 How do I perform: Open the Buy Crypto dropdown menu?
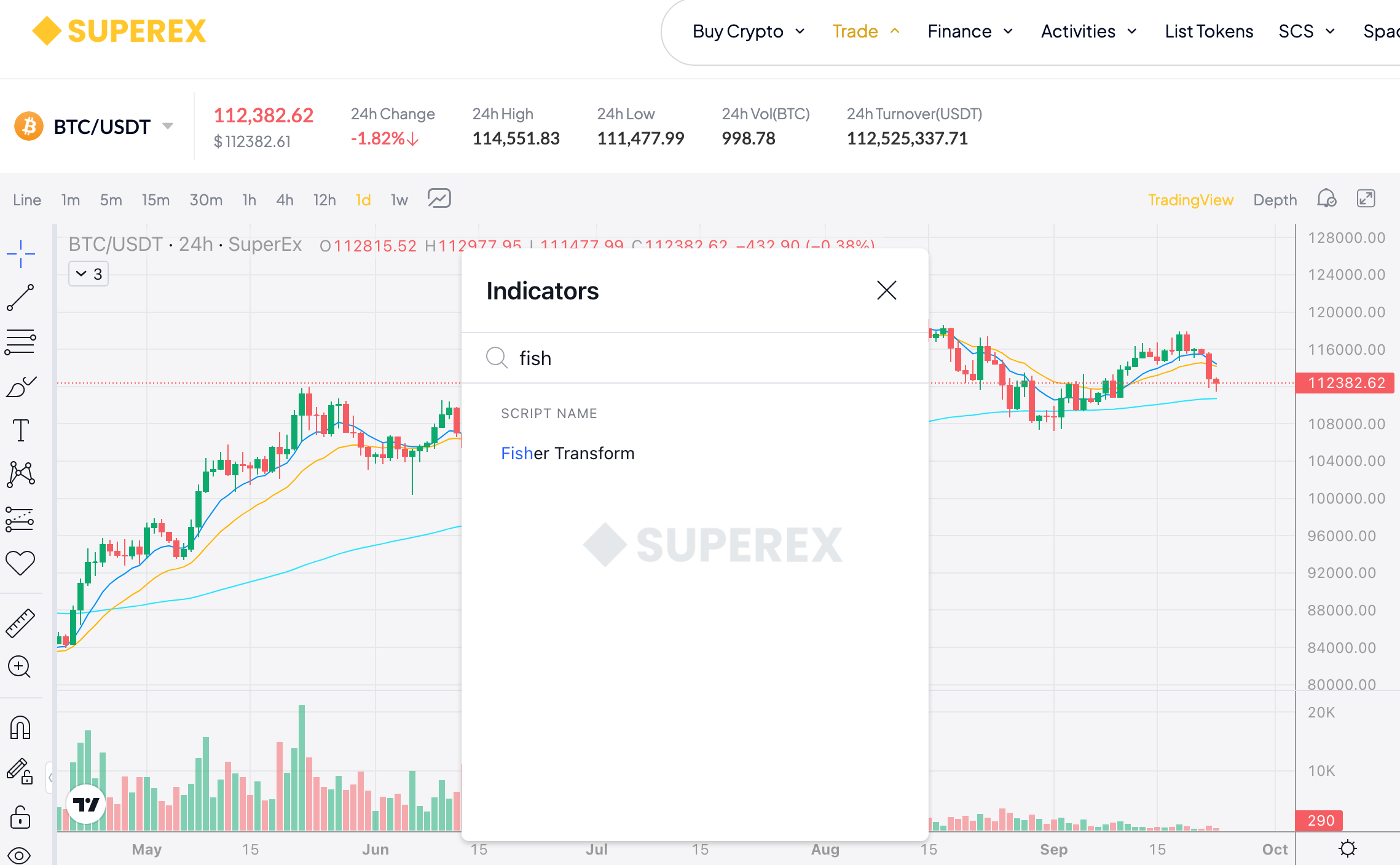click(748, 31)
